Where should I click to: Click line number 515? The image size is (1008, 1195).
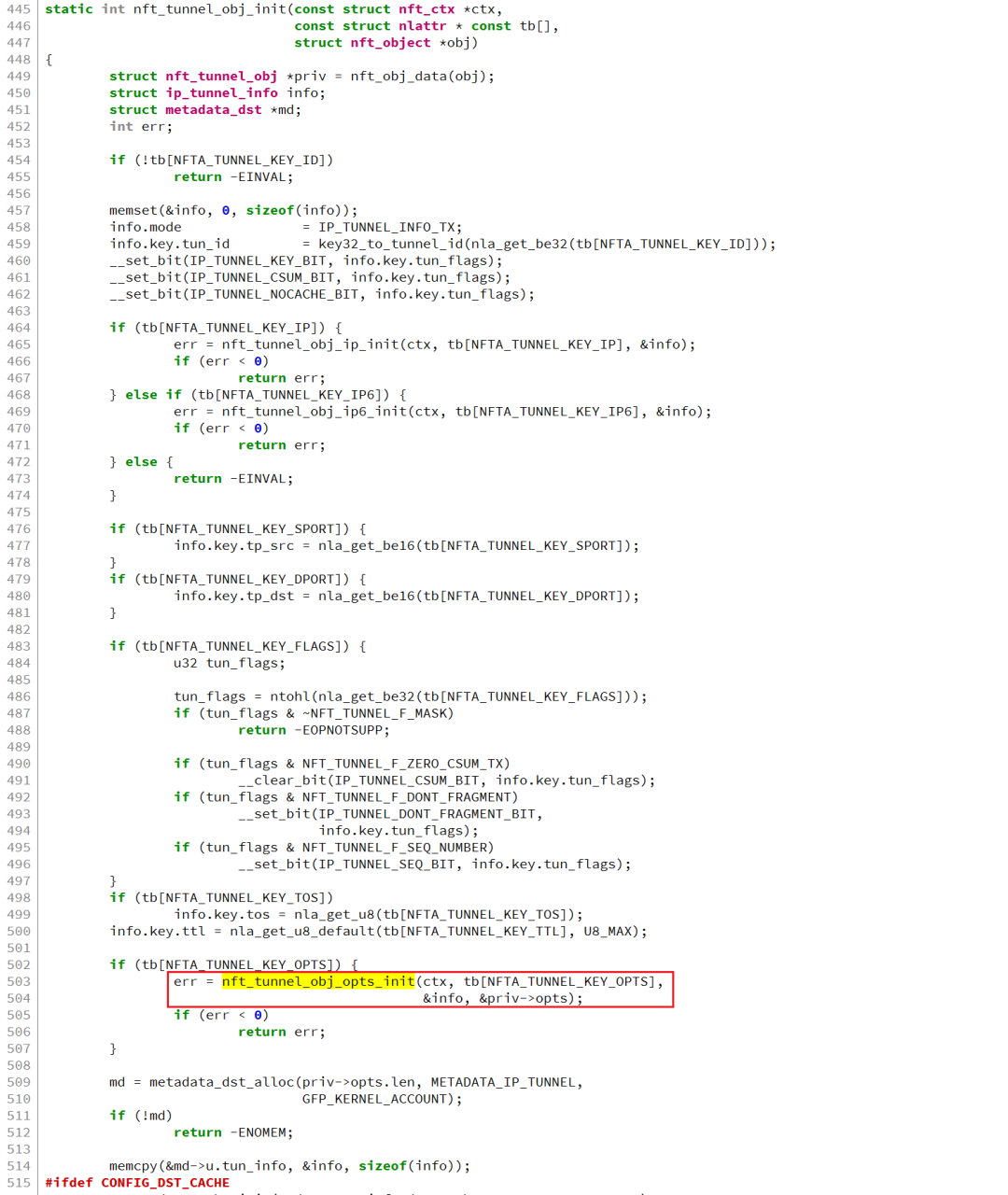tap(19, 1183)
